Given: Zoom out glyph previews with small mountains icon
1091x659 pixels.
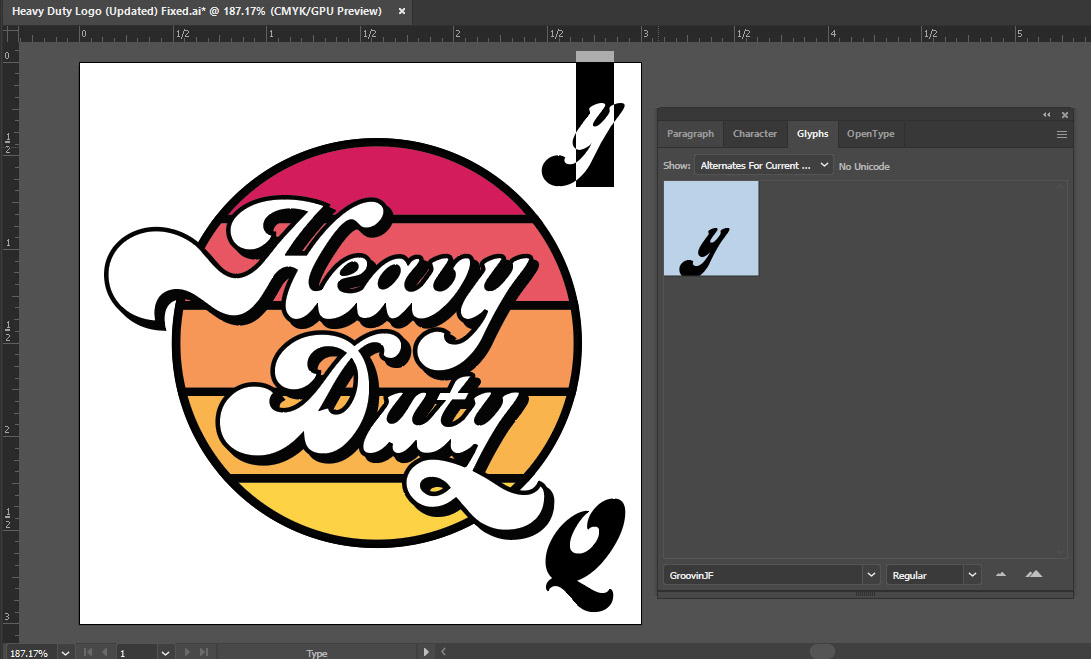Looking at the screenshot, I should click(x=1001, y=575).
